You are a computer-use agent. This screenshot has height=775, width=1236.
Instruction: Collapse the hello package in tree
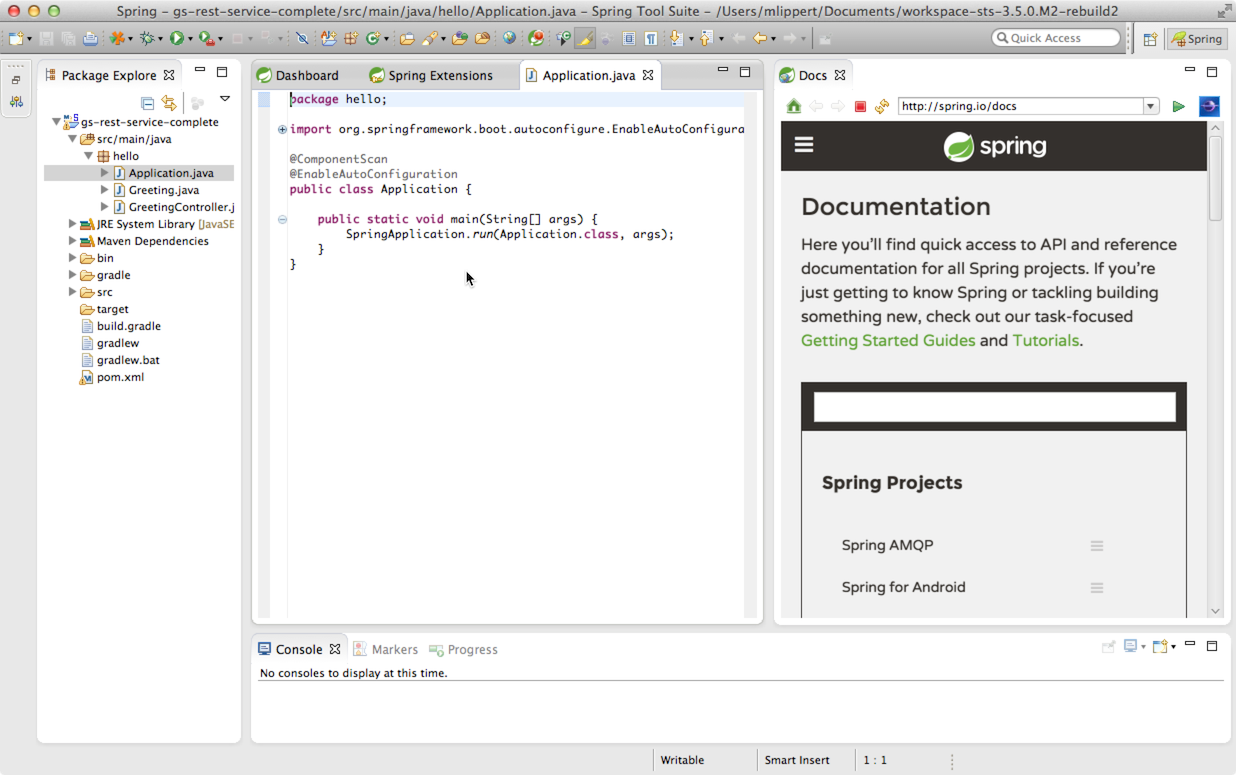pyautogui.click(x=88, y=156)
